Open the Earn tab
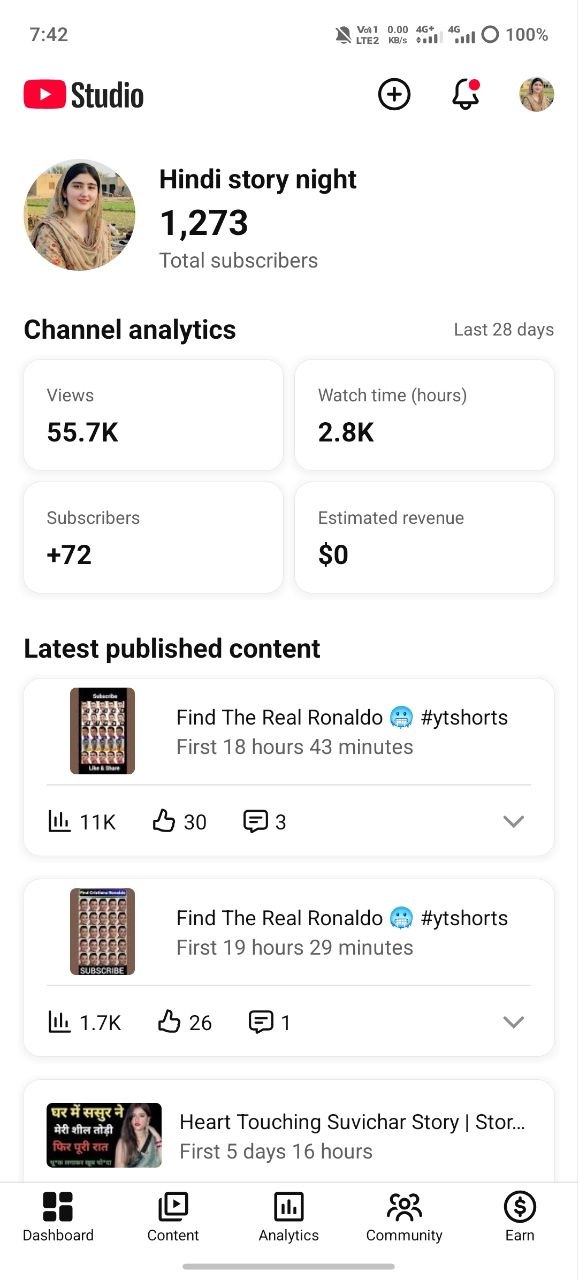578x1280 pixels. [520, 1216]
